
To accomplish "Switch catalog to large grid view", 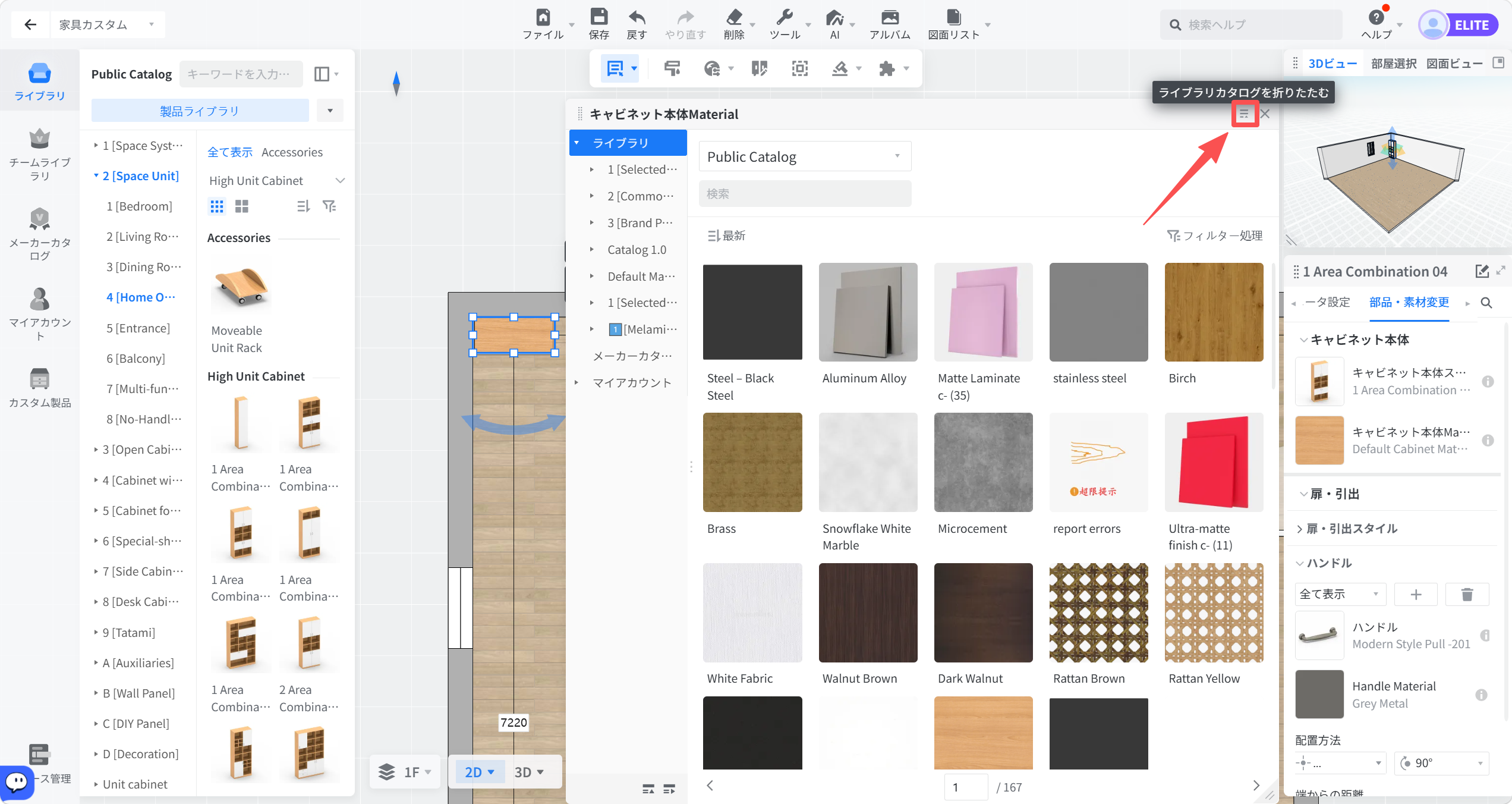I will point(241,206).
